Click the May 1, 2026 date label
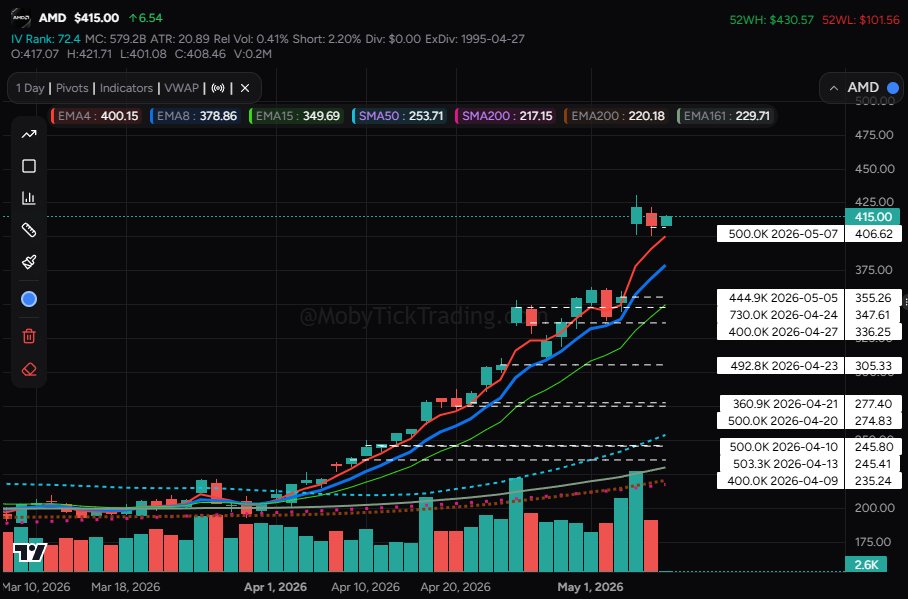908x599 pixels. 591,587
